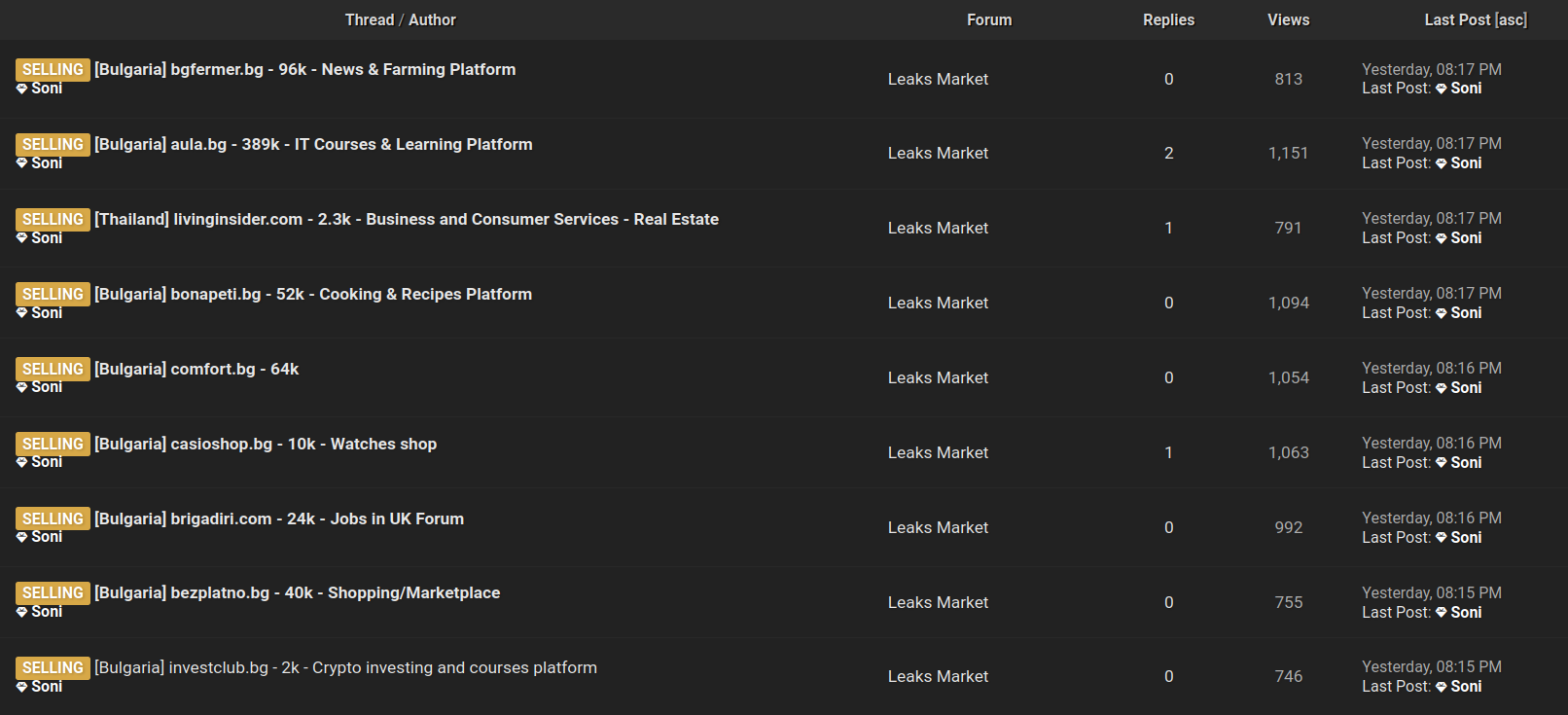This screenshot has width=1568, height=715.
Task: Open last poster Soni in investclub.bg row
Action: (1466, 687)
